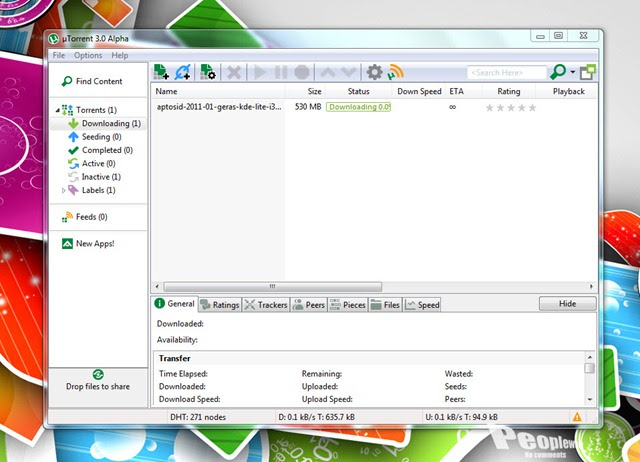Screen dimensions: 640x462
Task: Sort by Rating column header
Action: click(509, 91)
